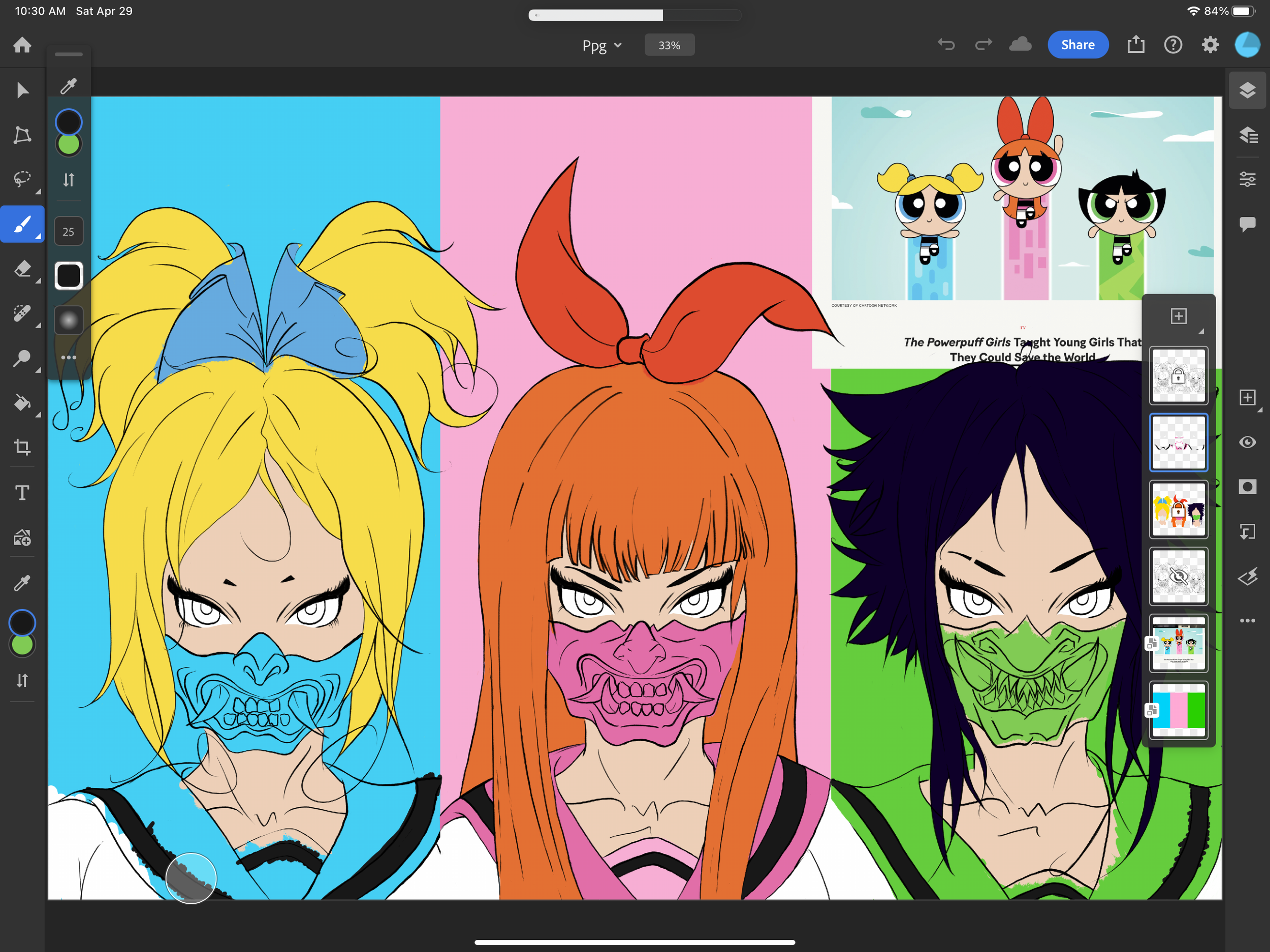The image size is (1270, 952).
Task: Open the Place Image tool
Action: coord(22,537)
